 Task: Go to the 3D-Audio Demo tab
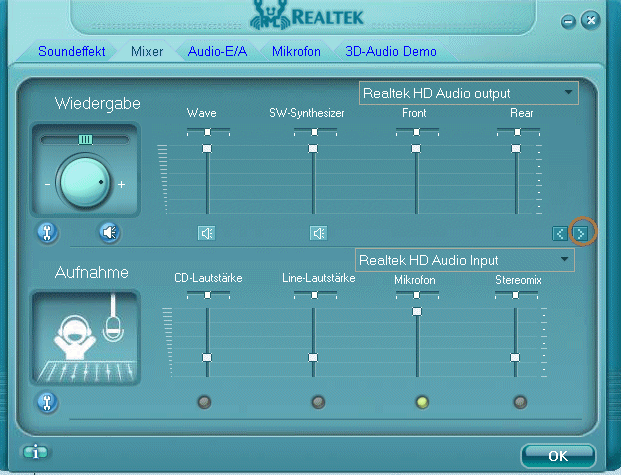tap(391, 51)
